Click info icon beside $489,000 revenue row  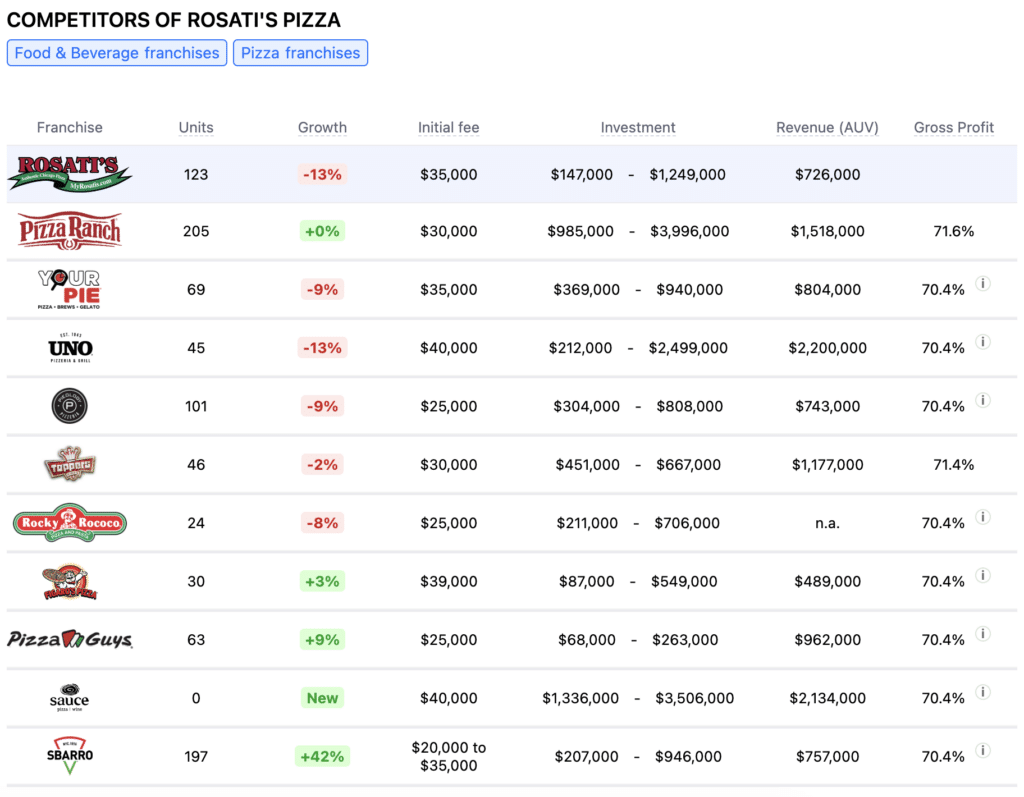[x=983, y=575]
